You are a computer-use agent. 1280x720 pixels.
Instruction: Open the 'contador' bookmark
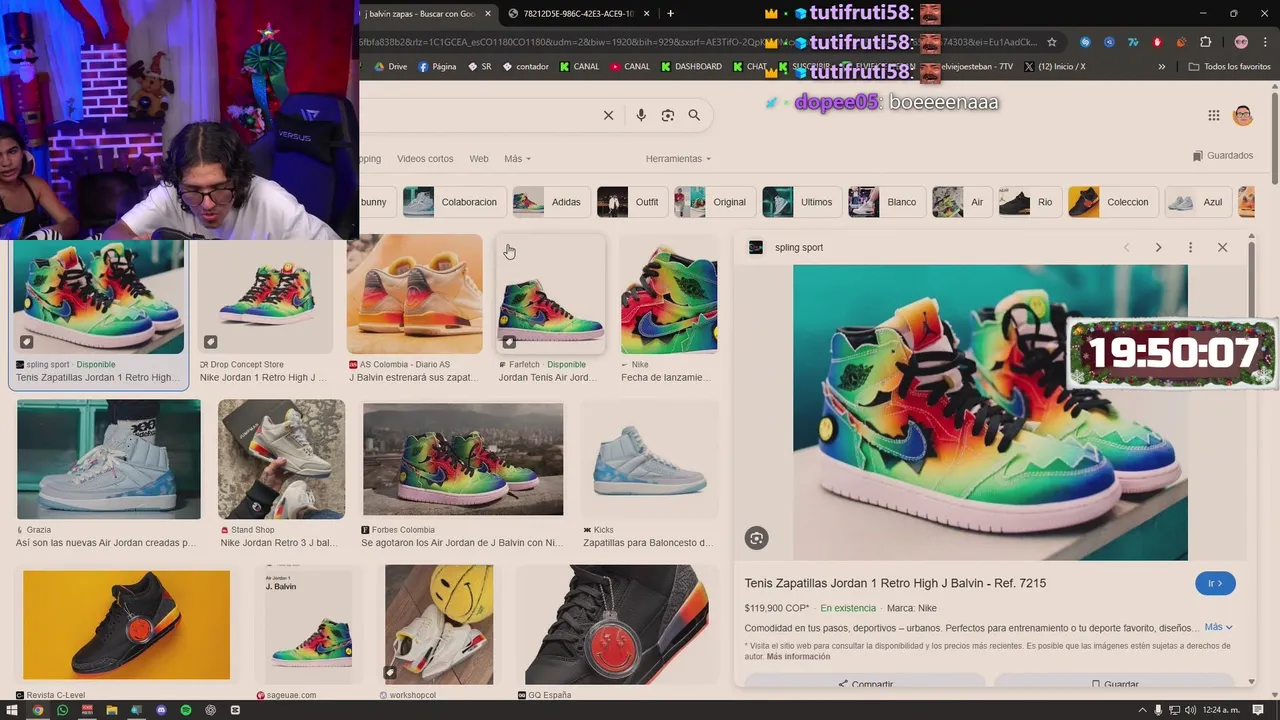tap(525, 67)
